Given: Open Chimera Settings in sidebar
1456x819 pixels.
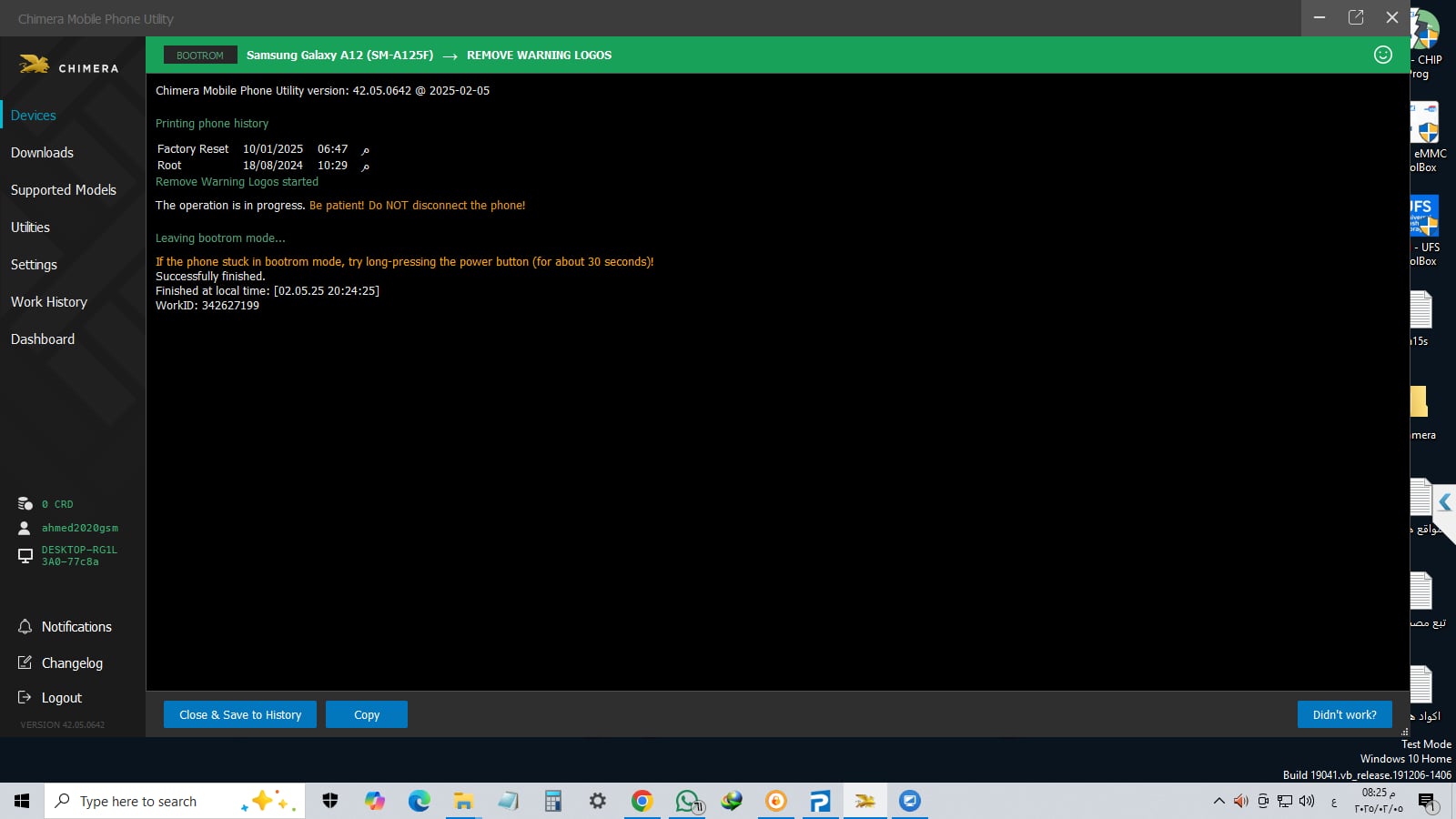Looking at the screenshot, I should coord(34,265).
